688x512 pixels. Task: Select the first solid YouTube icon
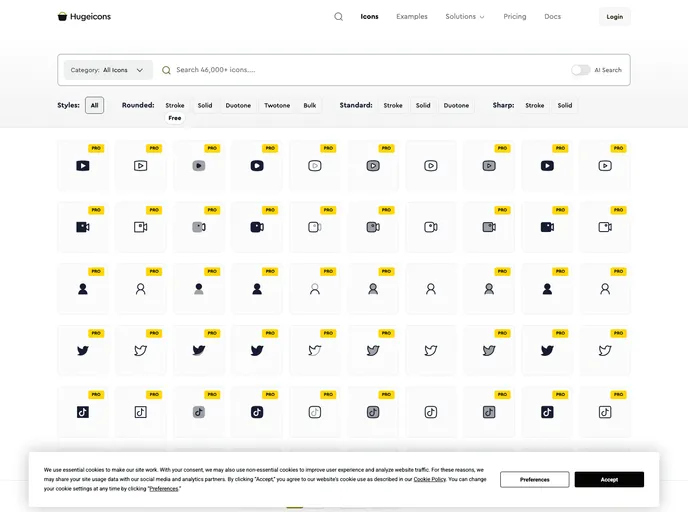click(x=83, y=166)
